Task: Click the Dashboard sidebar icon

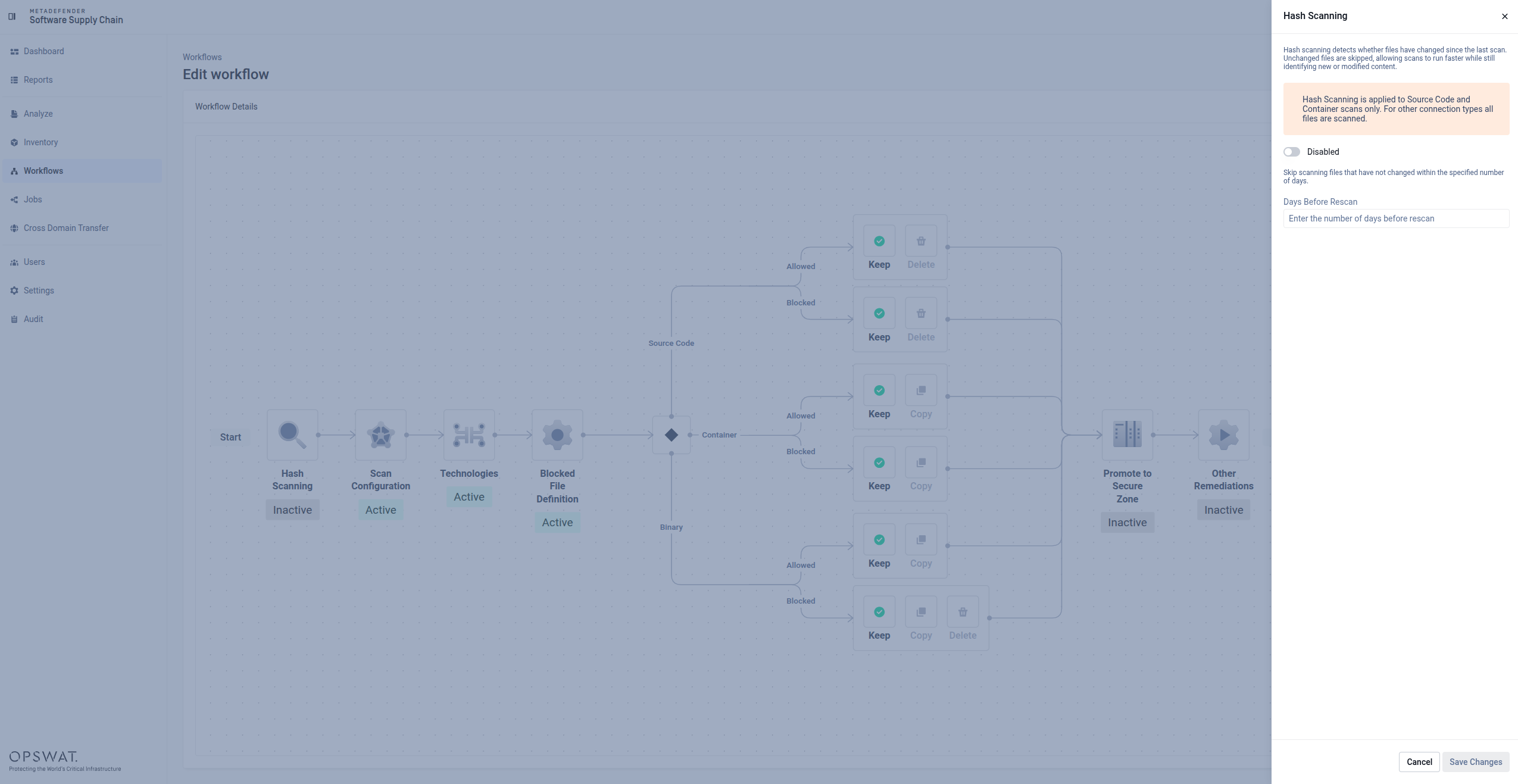Action: tap(14, 52)
